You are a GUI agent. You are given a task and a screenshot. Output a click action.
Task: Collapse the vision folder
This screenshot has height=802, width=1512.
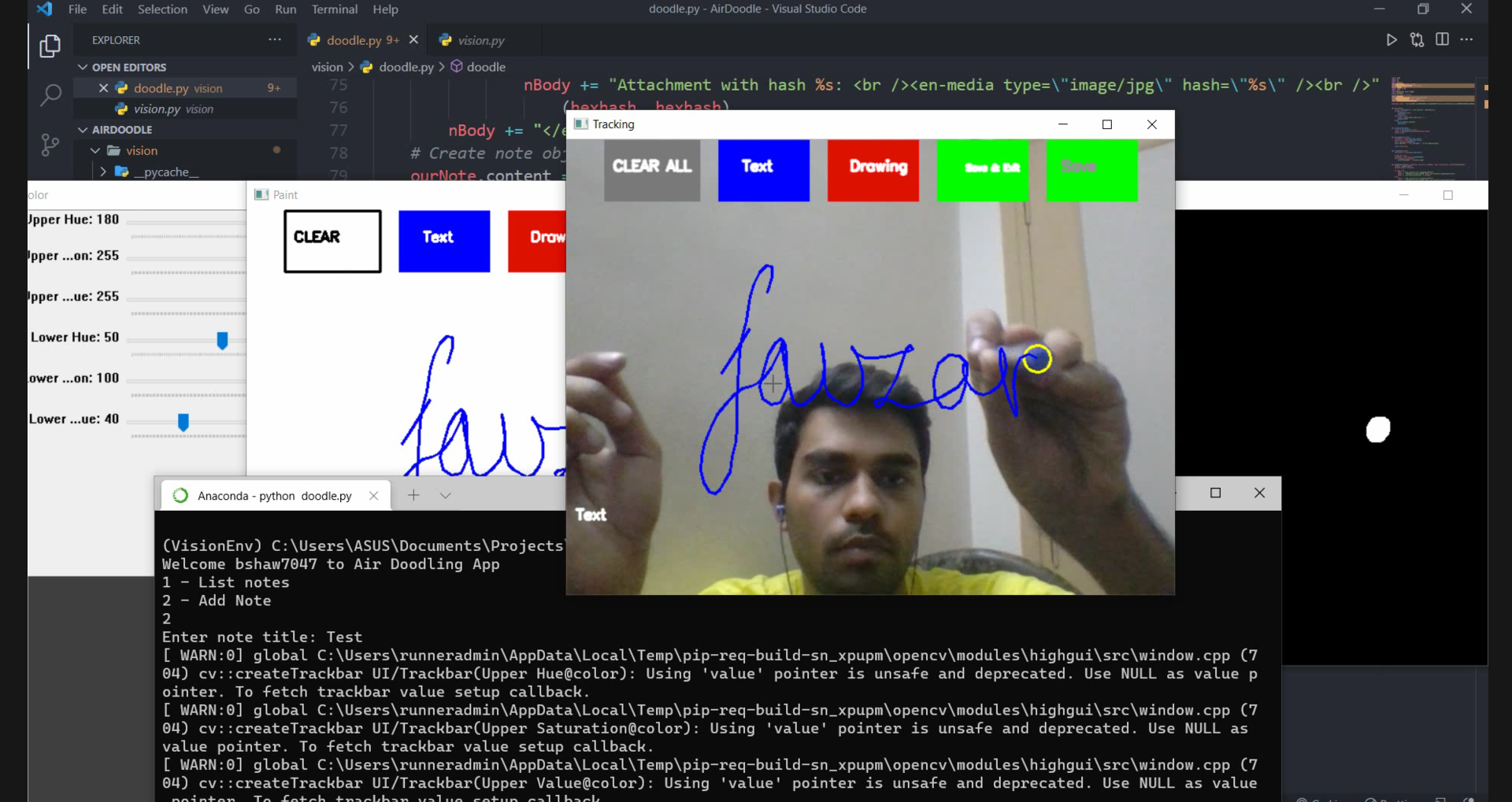[x=95, y=150]
